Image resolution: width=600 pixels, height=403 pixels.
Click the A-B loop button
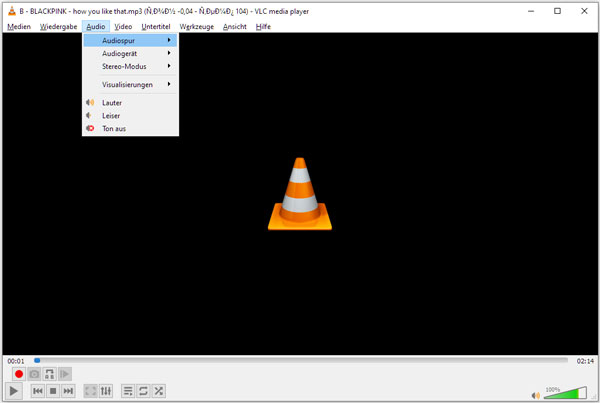click(x=50, y=373)
